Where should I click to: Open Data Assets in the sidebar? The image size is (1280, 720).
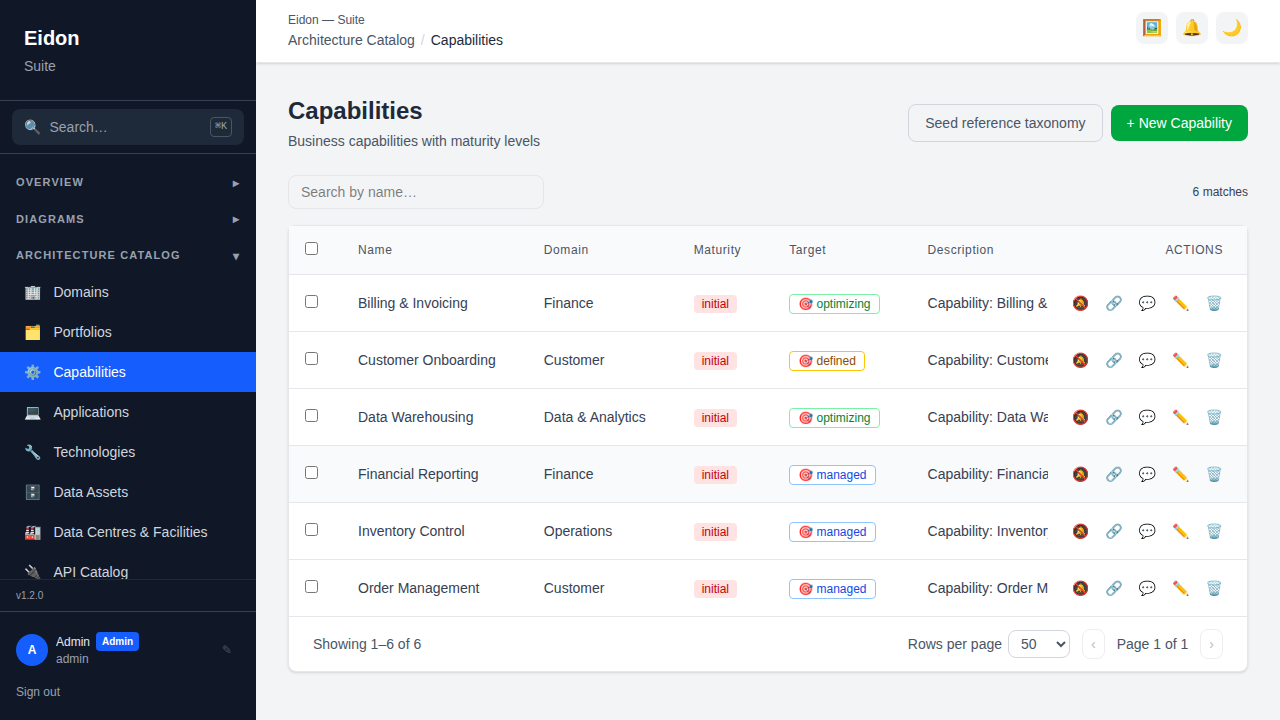[x=128, y=492]
